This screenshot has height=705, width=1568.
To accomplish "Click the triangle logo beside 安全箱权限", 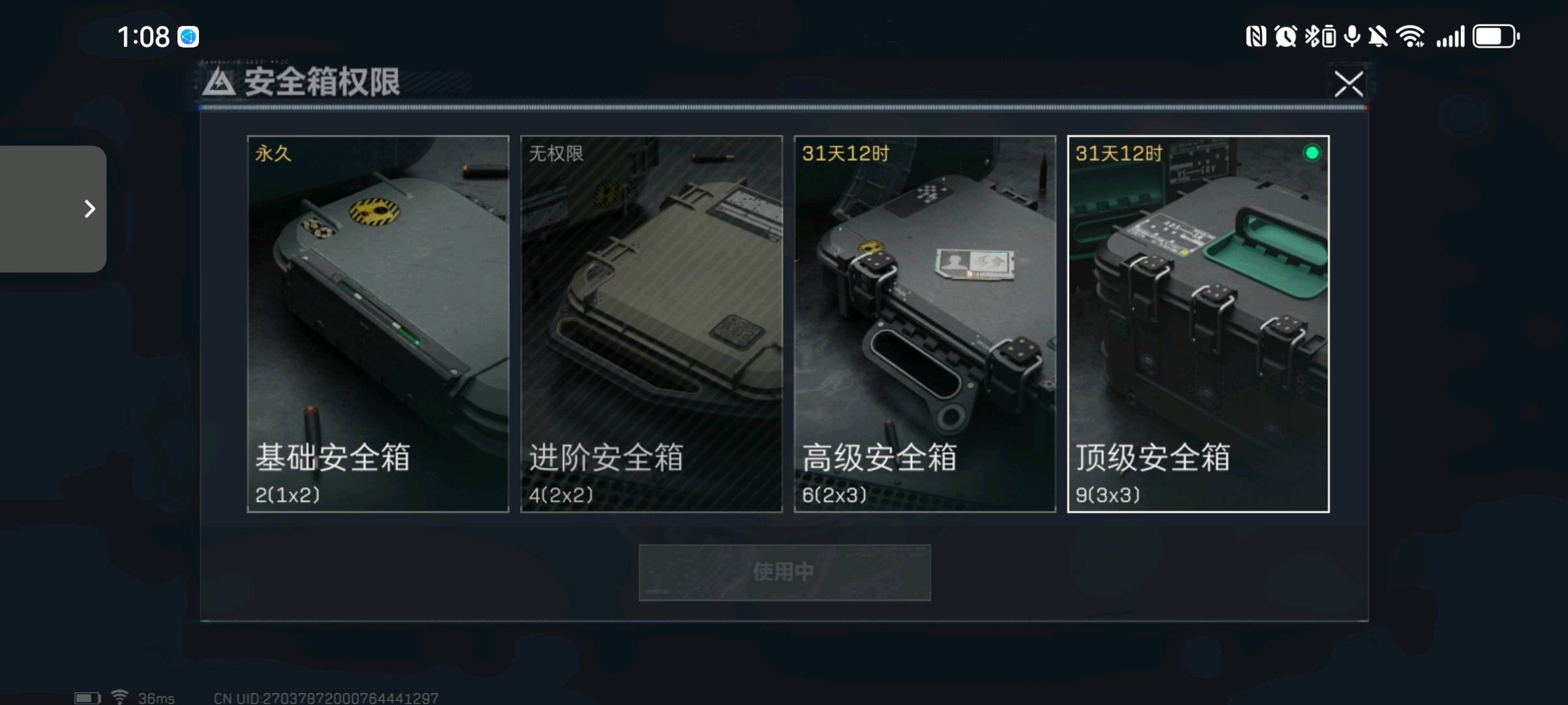I will pos(219,83).
